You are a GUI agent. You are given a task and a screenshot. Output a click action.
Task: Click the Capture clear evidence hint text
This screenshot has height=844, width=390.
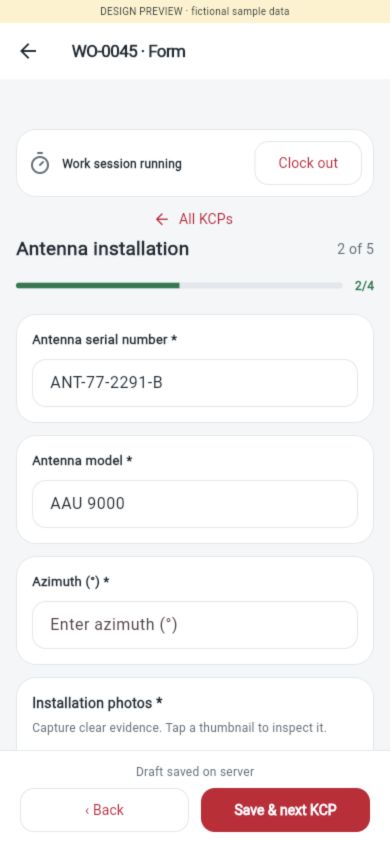point(179,728)
